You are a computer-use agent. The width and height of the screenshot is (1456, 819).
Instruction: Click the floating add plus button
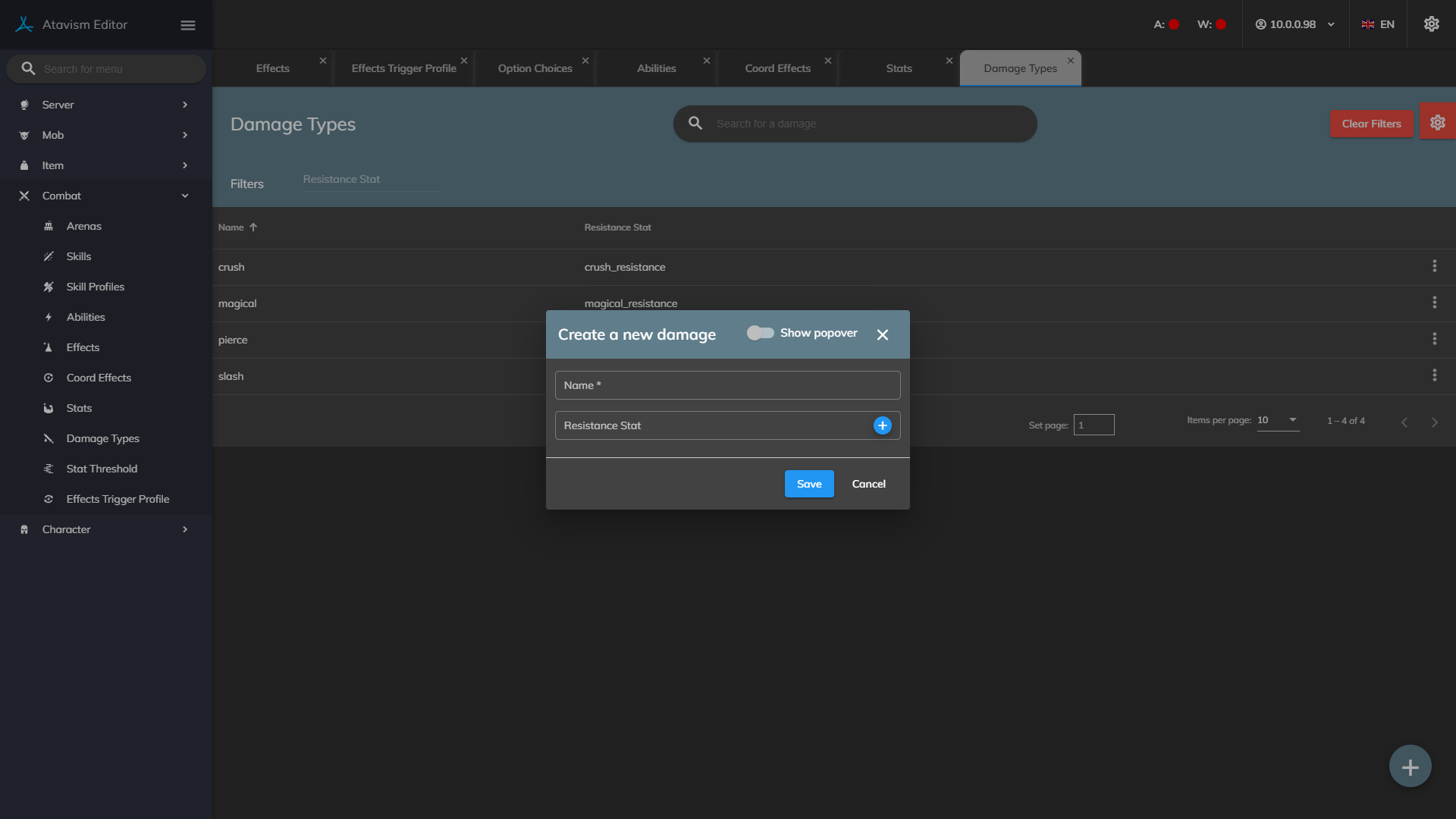tap(1410, 767)
